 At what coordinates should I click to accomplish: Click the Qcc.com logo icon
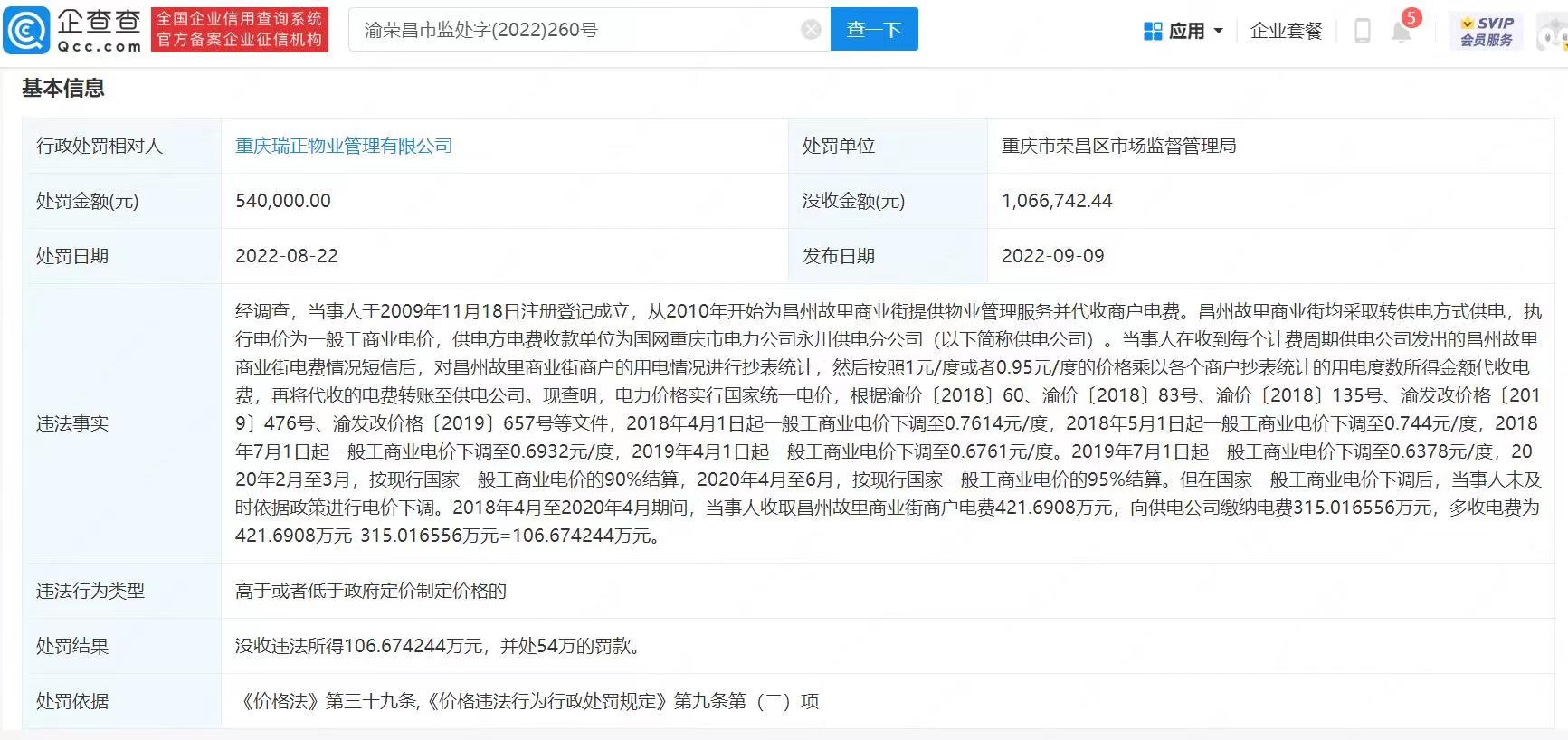27,30
